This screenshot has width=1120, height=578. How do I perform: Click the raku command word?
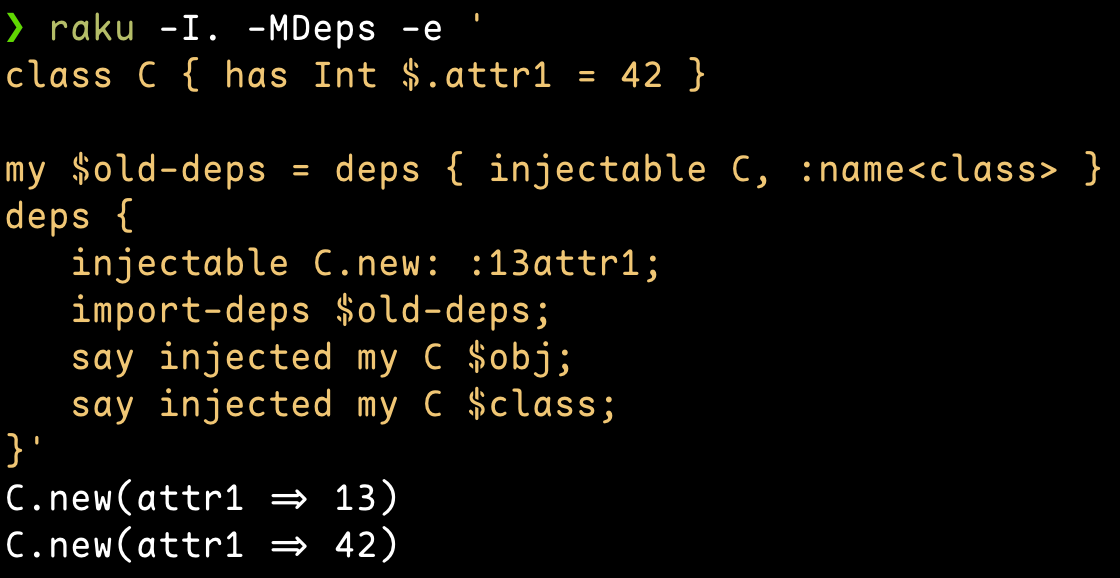click(x=92, y=31)
